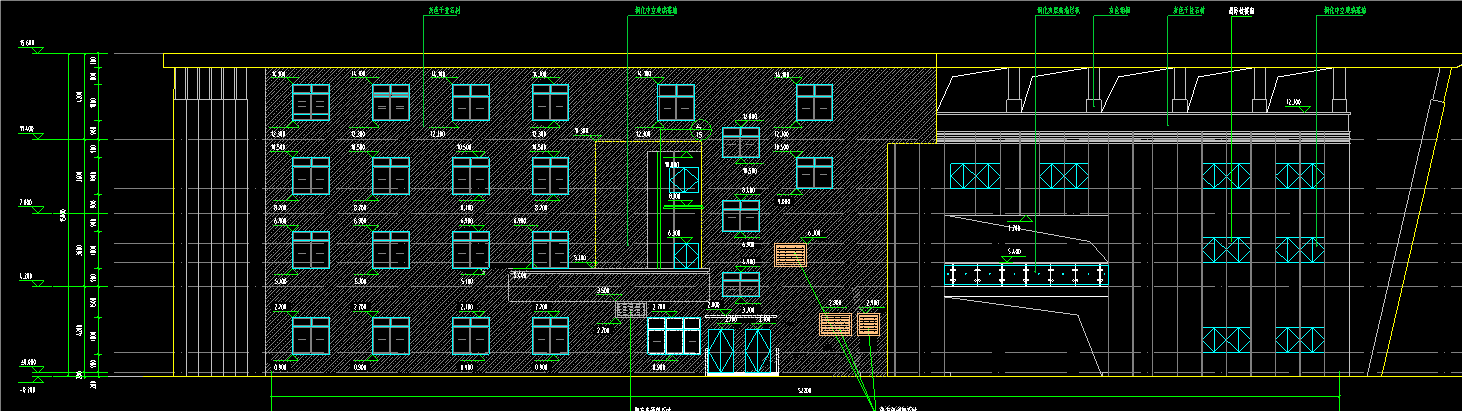Select the balcony railing panel with baluster marks

pos(1027,274)
